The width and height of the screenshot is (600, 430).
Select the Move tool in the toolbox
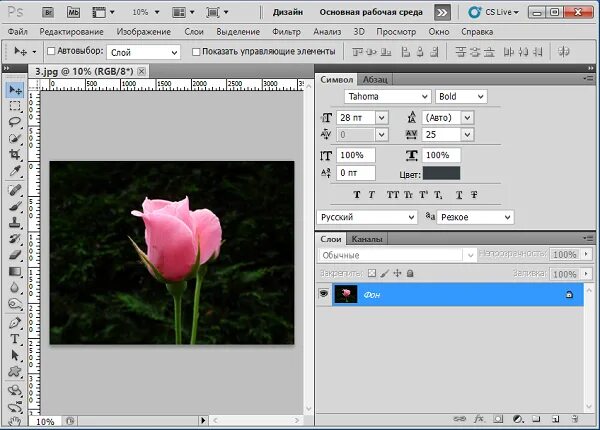15,90
